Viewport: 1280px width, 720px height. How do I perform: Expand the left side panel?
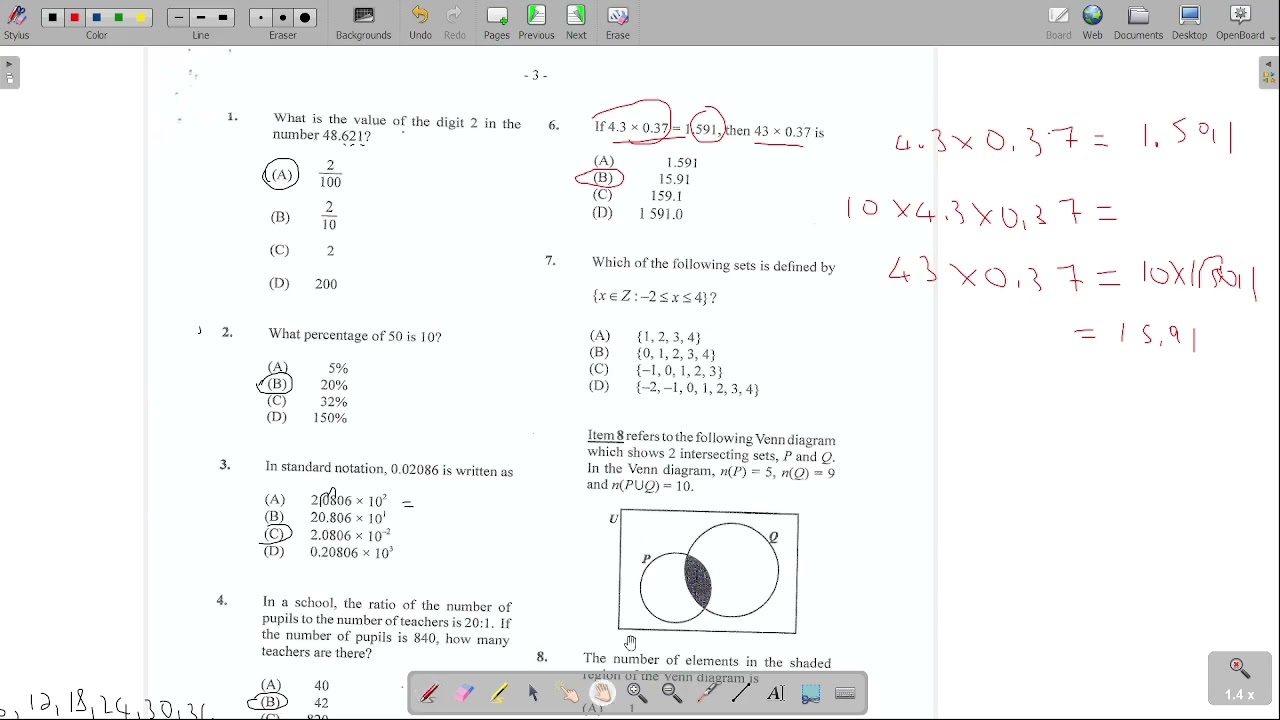[x=10, y=73]
